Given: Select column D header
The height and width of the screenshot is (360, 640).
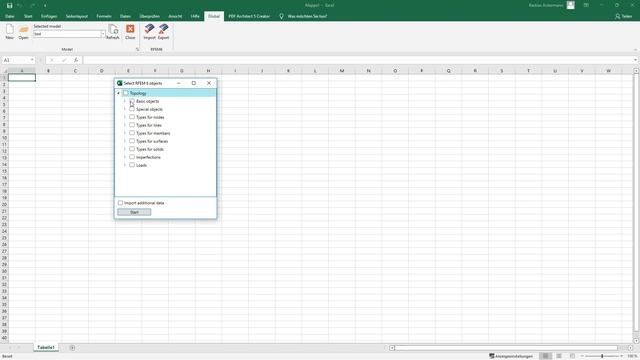Looking at the screenshot, I should pos(102,71).
